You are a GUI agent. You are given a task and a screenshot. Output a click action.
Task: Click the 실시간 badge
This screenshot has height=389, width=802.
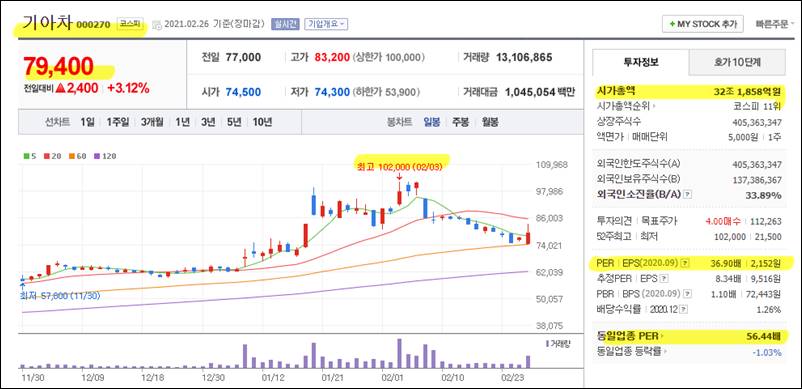click(x=285, y=24)
